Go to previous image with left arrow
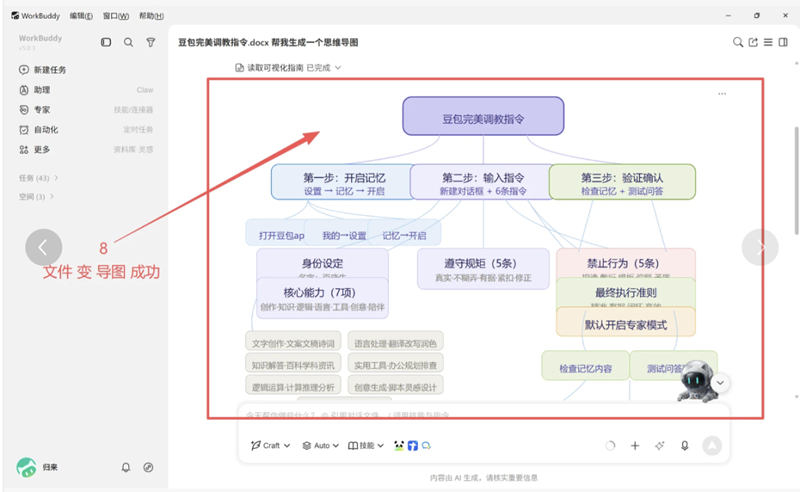 pos(43,248)
